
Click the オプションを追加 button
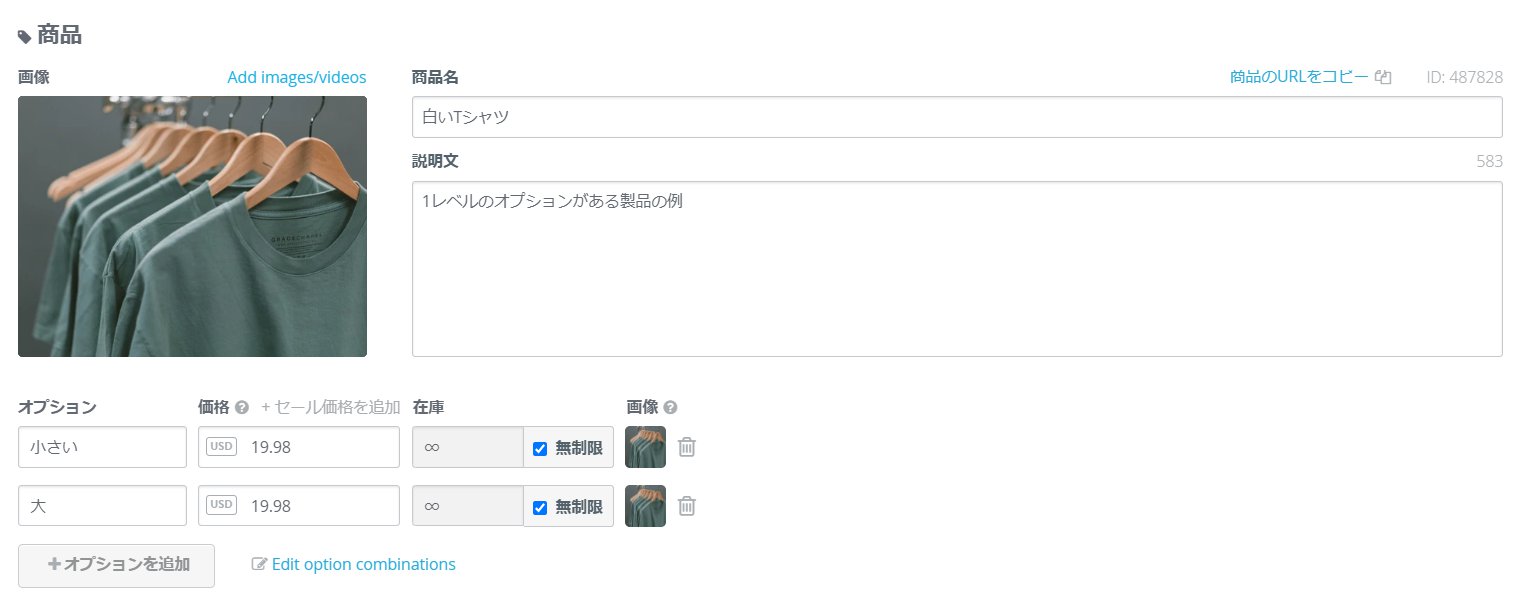(x=116, y=566)
